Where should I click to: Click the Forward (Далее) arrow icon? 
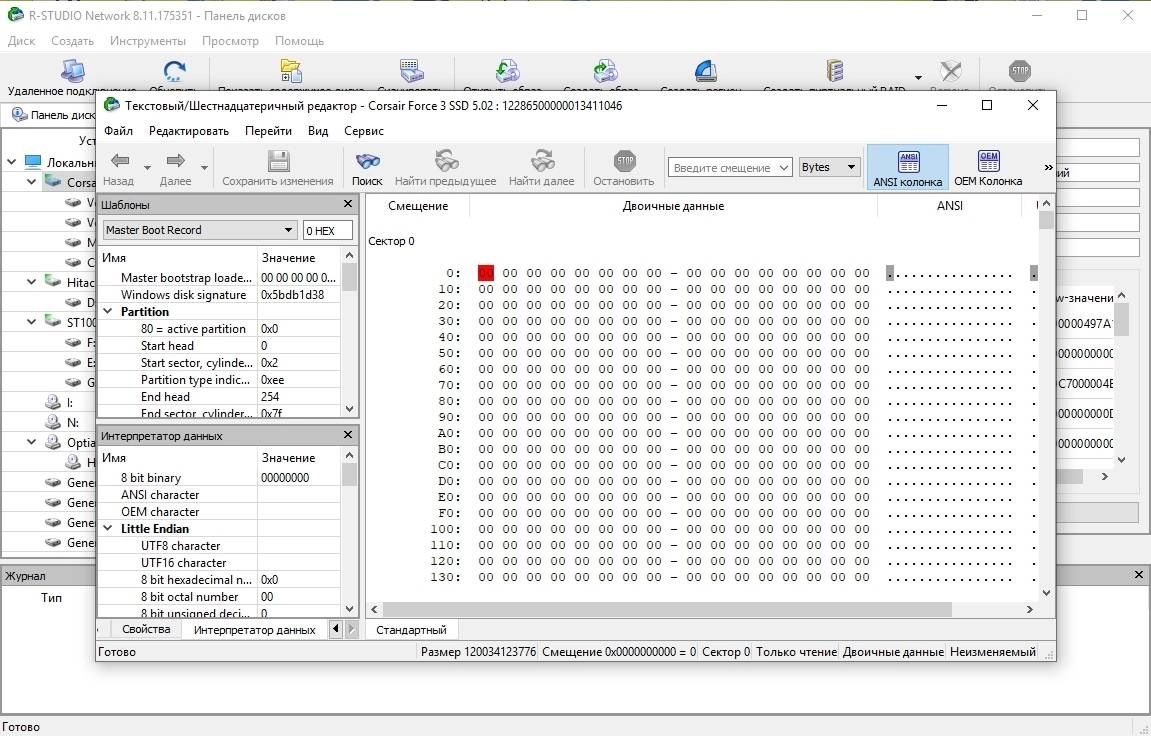[175, 161]
